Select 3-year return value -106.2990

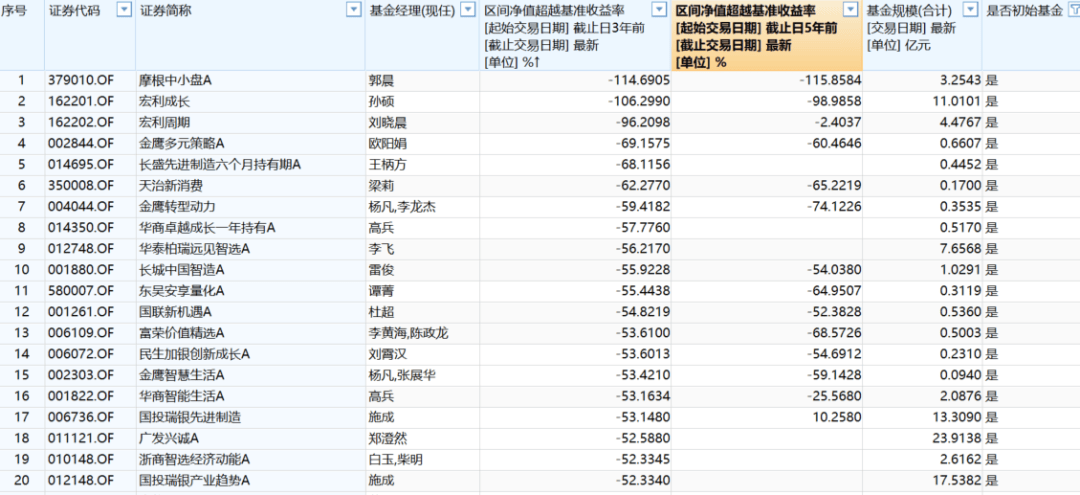[x=638, y=102]
